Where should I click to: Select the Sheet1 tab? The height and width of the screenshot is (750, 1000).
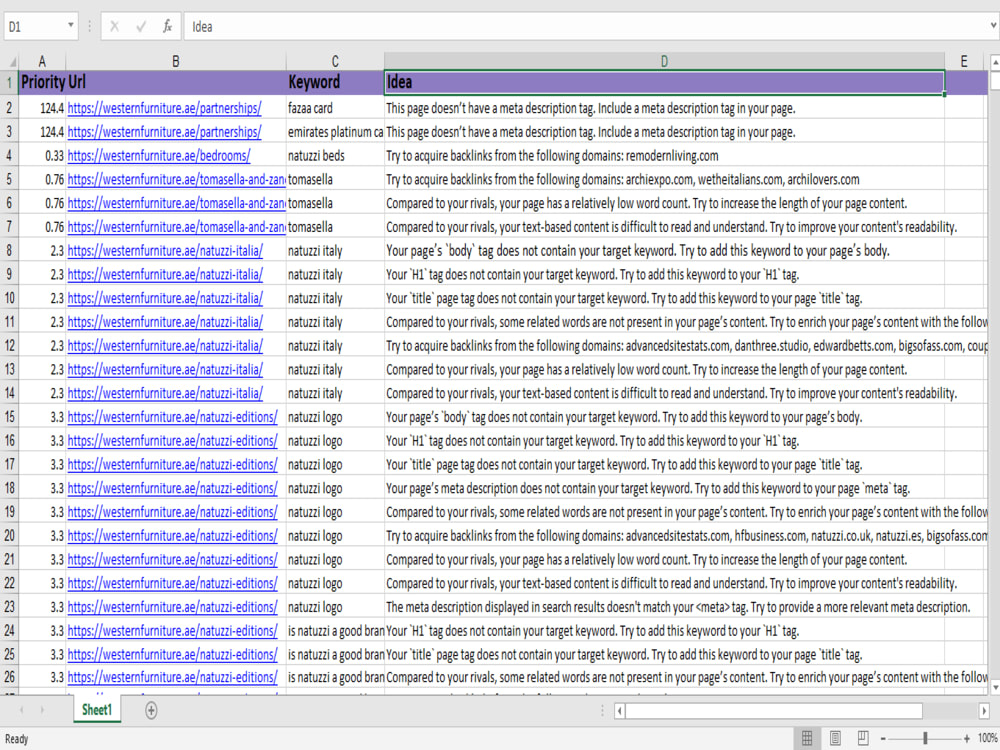(97, 710)
